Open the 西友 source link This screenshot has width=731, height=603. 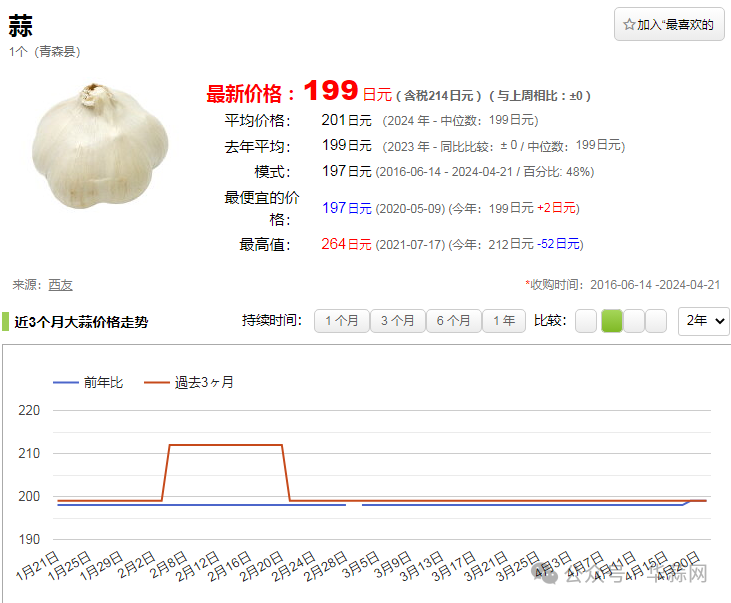pyautogui.click(x=61, y=285)
